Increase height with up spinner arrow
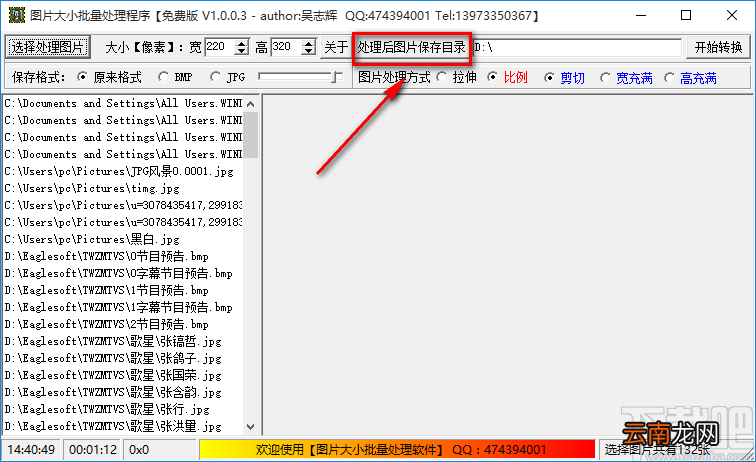This screenshot has height=462, width=756. (309, 43)
